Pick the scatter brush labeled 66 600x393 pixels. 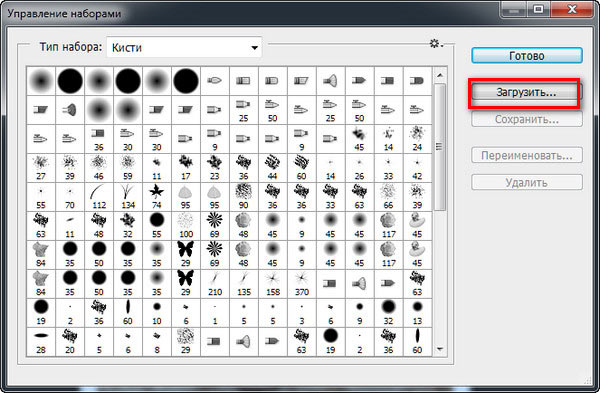tap(388, 197)
